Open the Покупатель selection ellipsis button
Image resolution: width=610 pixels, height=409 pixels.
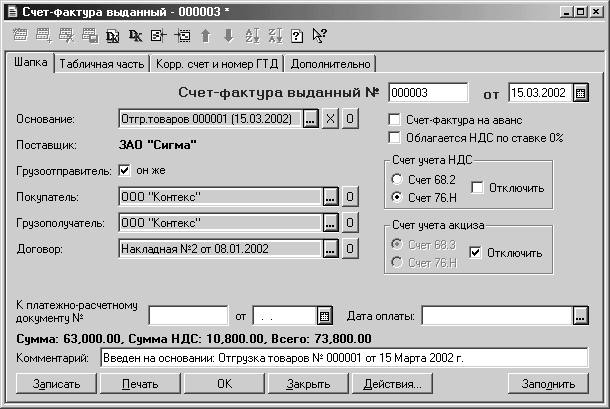point(331,196)
